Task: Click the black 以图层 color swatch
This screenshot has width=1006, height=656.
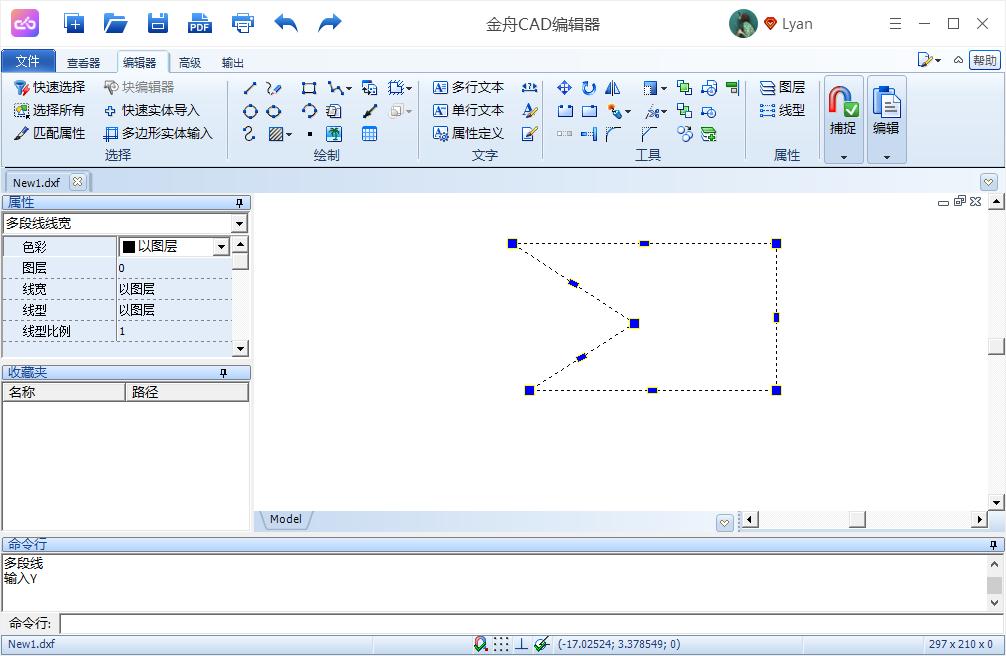Action: click(131, 246)
